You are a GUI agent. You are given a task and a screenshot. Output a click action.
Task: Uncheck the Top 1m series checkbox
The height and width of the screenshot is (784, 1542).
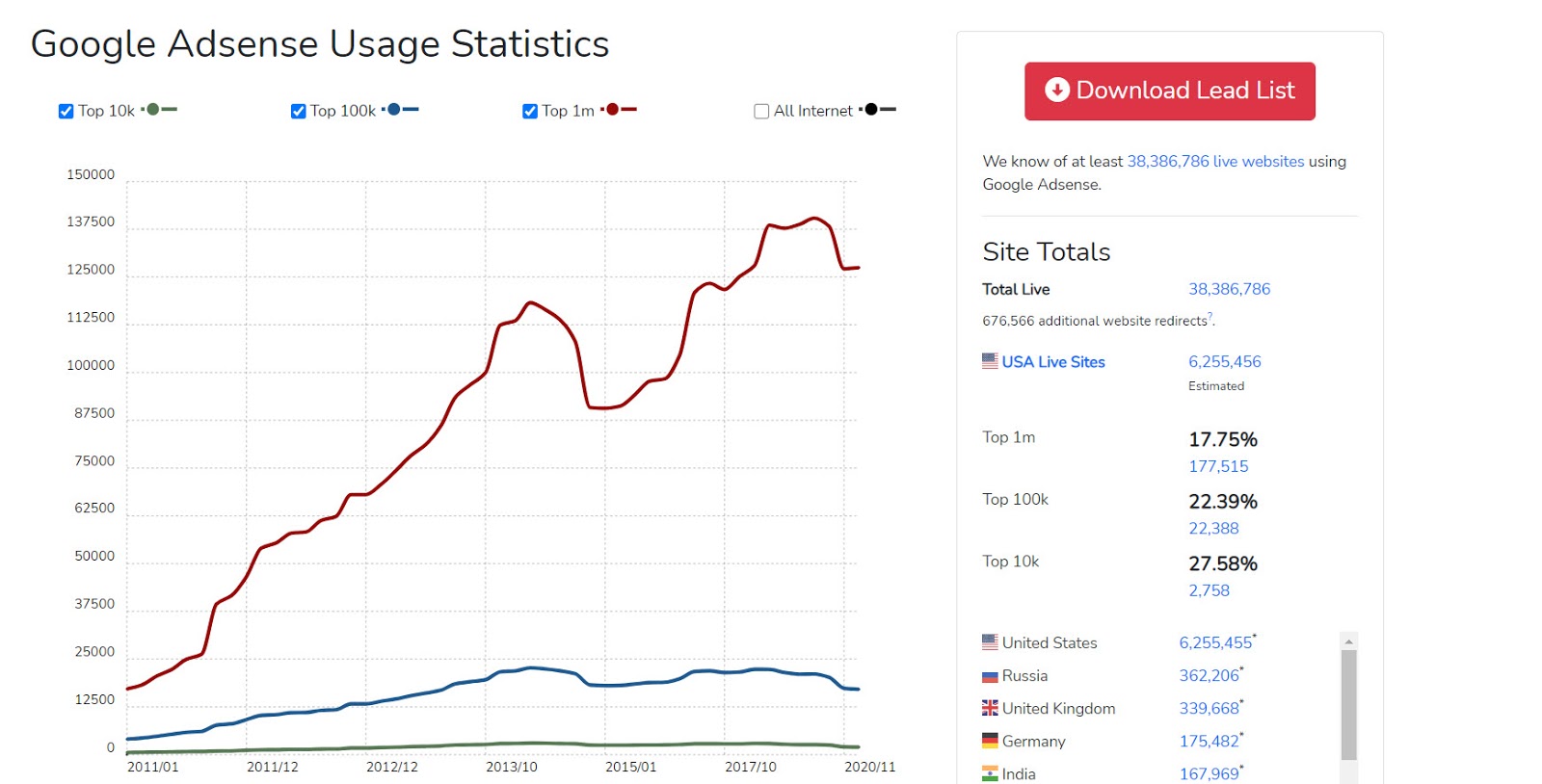(x=530, y=112)
